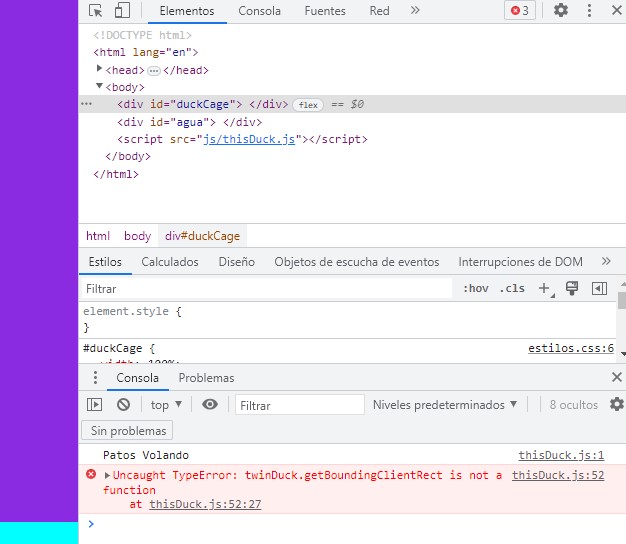The height and width of the screenshot is (544, 626).
Task: Select the html lang=en node
Action: pos(146,52)
